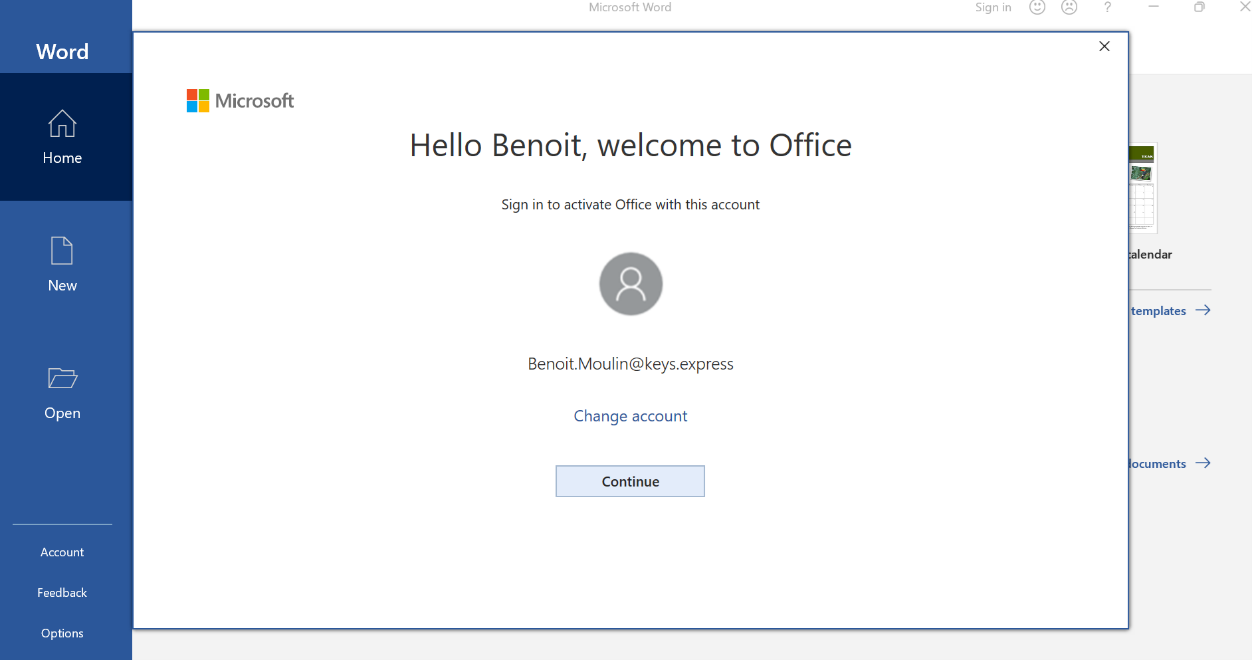The image size is (1252, 660).
Task: Open the folder icon labeled Open
Action: pos(62,378)
